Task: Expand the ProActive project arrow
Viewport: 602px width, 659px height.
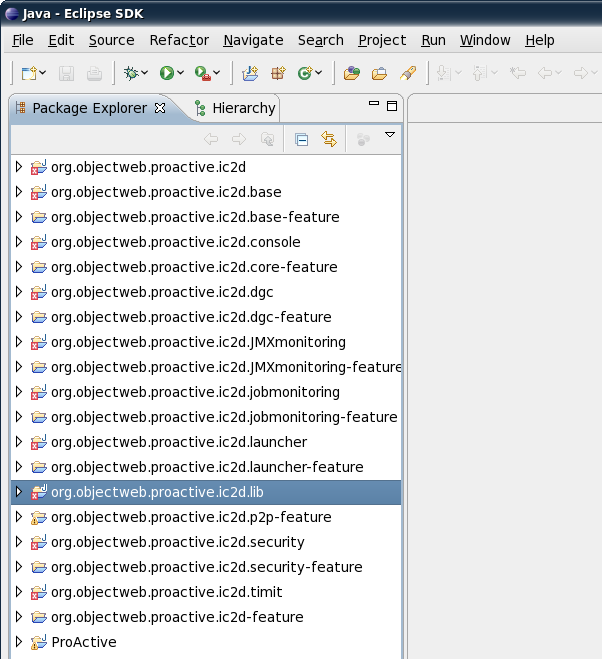Action: coord(18,642)
